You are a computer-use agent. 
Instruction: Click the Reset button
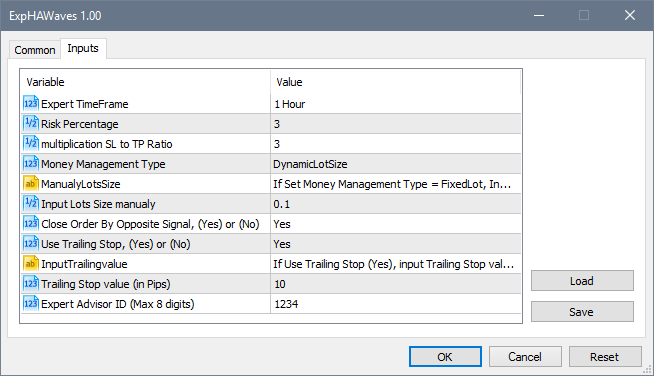click(605, 357)
